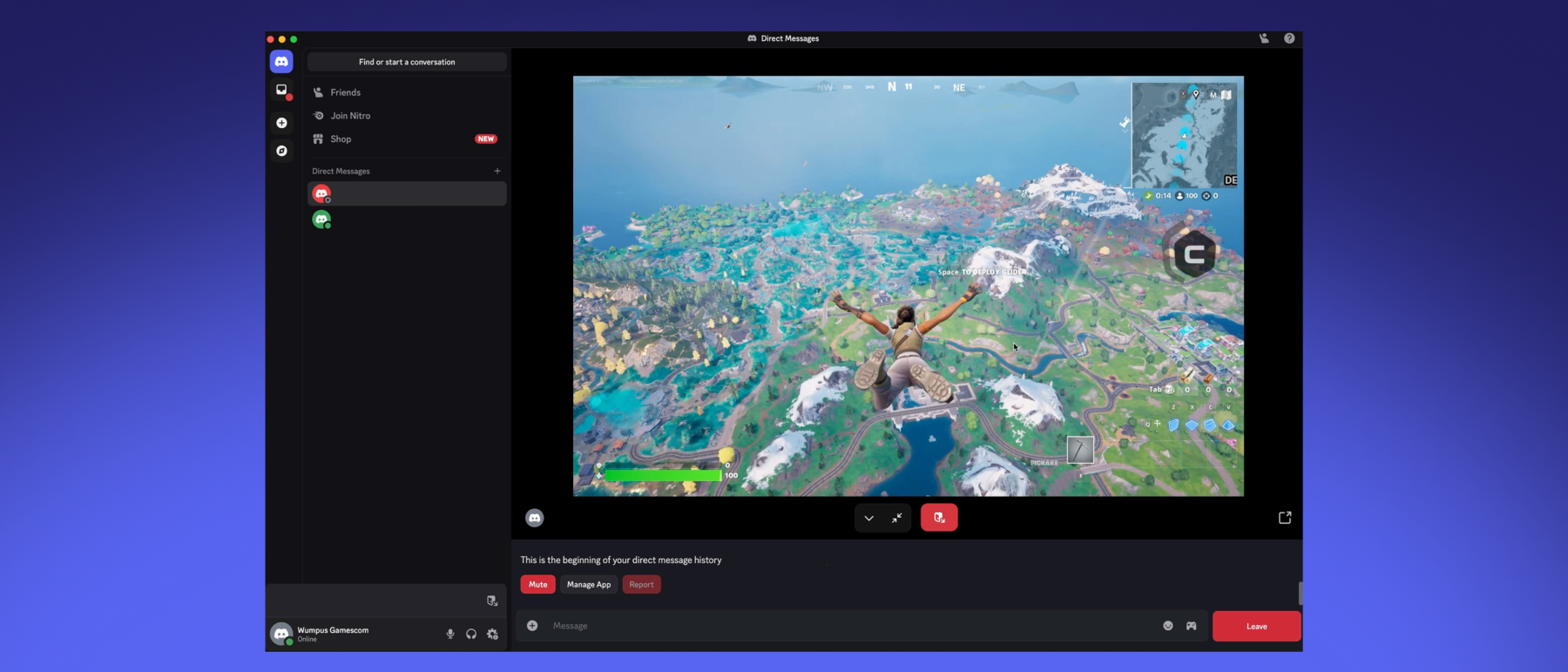The width and height of the screenshot is (1568, 672).
Task: Toggle the headphones deafen icon
Action: pyautogui.click(x=471, y=635)
